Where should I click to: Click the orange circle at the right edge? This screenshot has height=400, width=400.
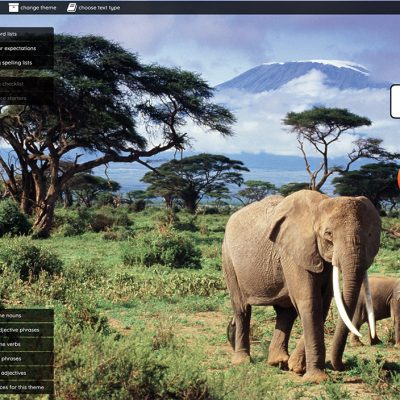(x=398, y=179)
